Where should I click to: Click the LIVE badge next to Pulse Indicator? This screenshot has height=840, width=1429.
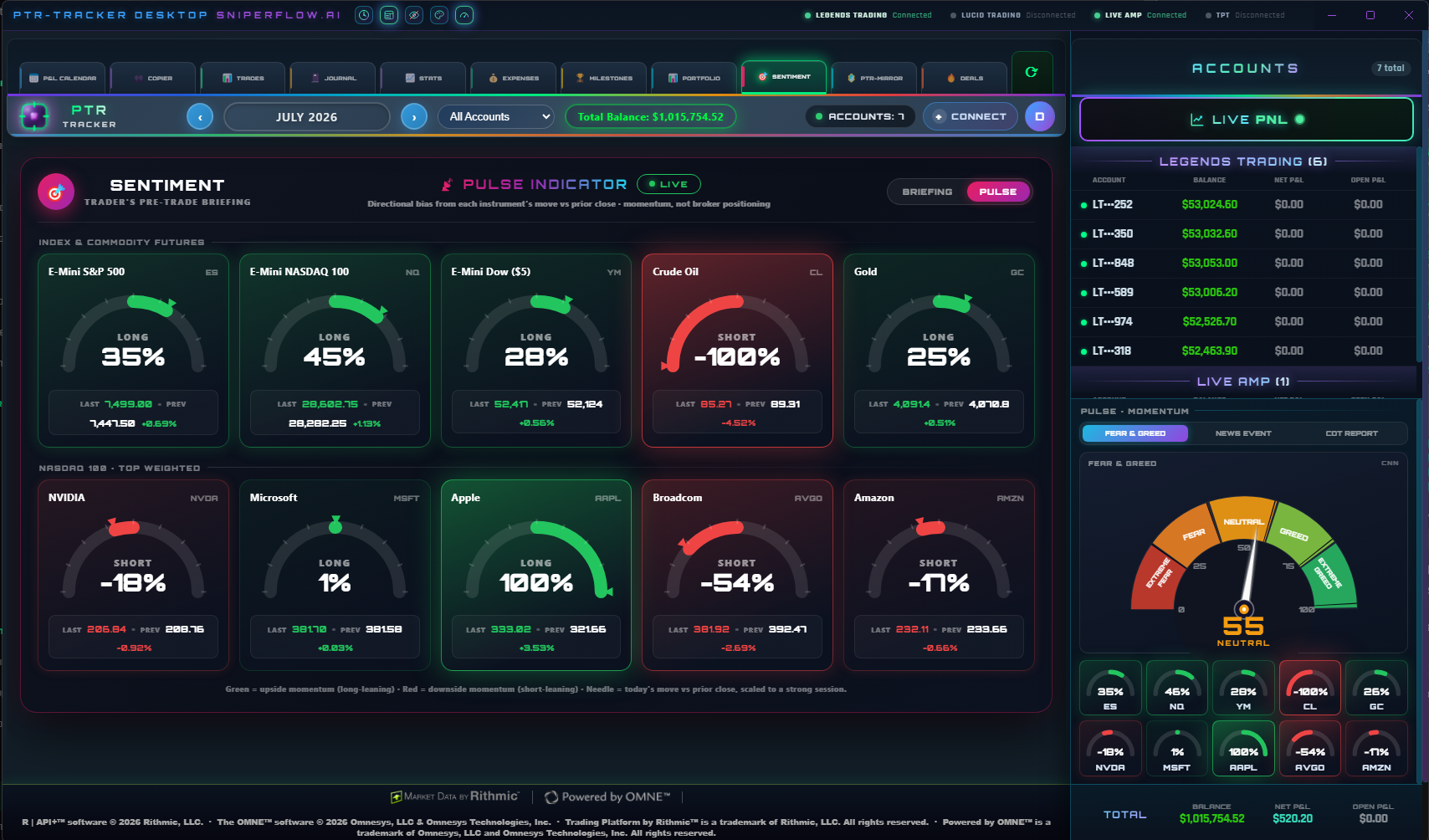point(668,184)
